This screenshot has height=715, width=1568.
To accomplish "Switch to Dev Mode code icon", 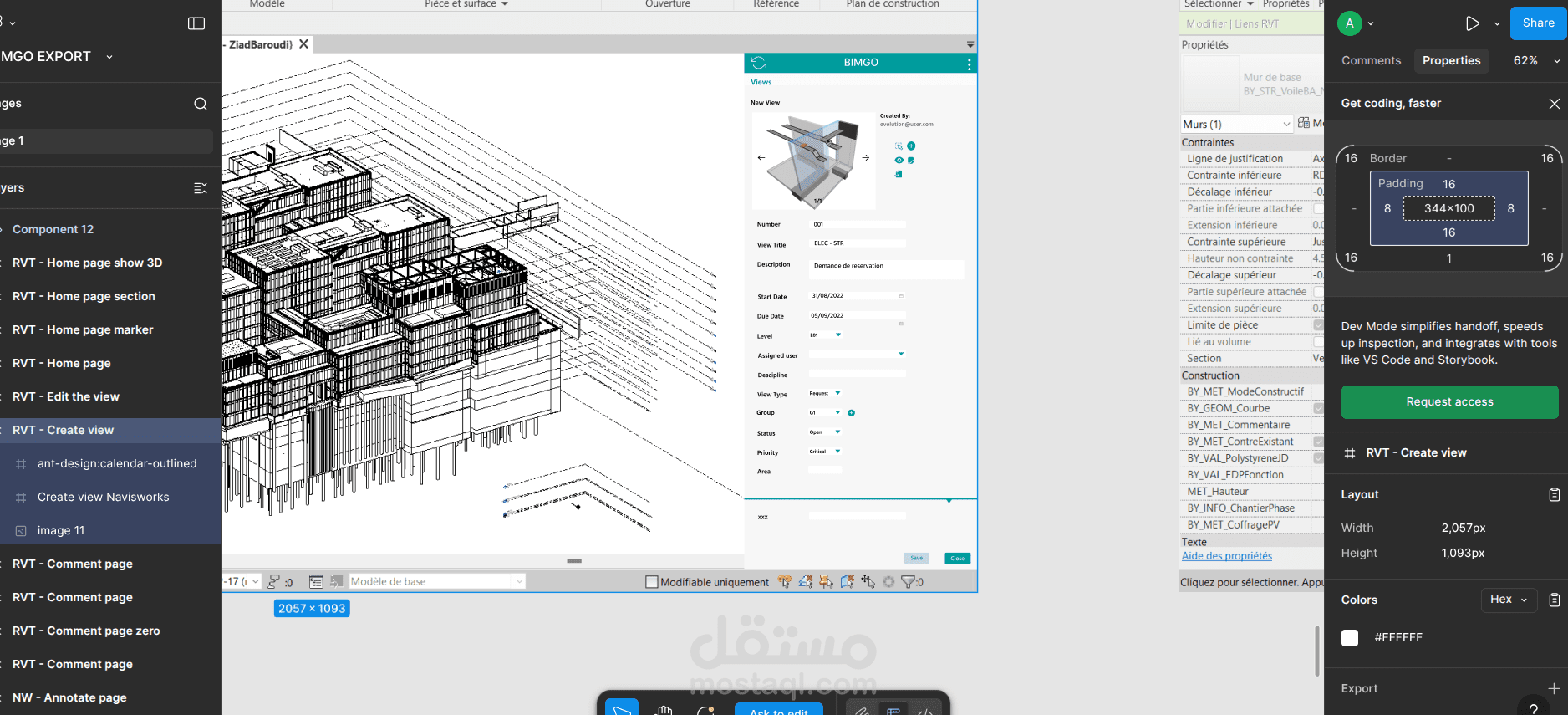I will [x=925, y=711].
